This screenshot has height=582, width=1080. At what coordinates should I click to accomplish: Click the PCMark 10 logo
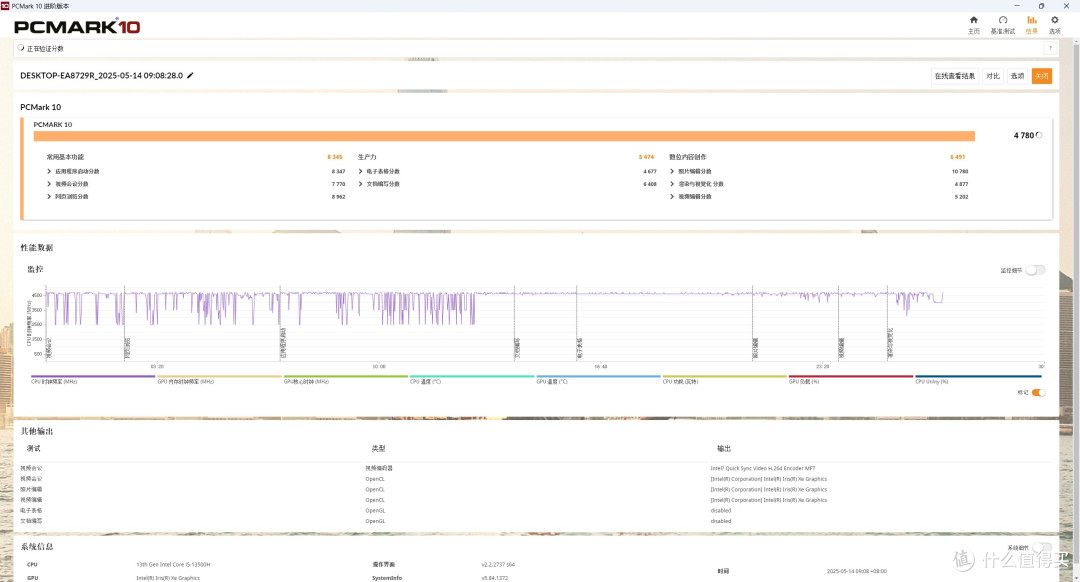(x=77, y=27)
